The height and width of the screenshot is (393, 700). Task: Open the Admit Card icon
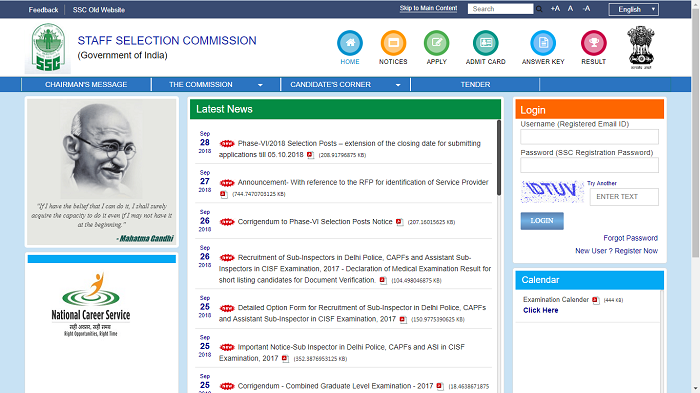486,43
